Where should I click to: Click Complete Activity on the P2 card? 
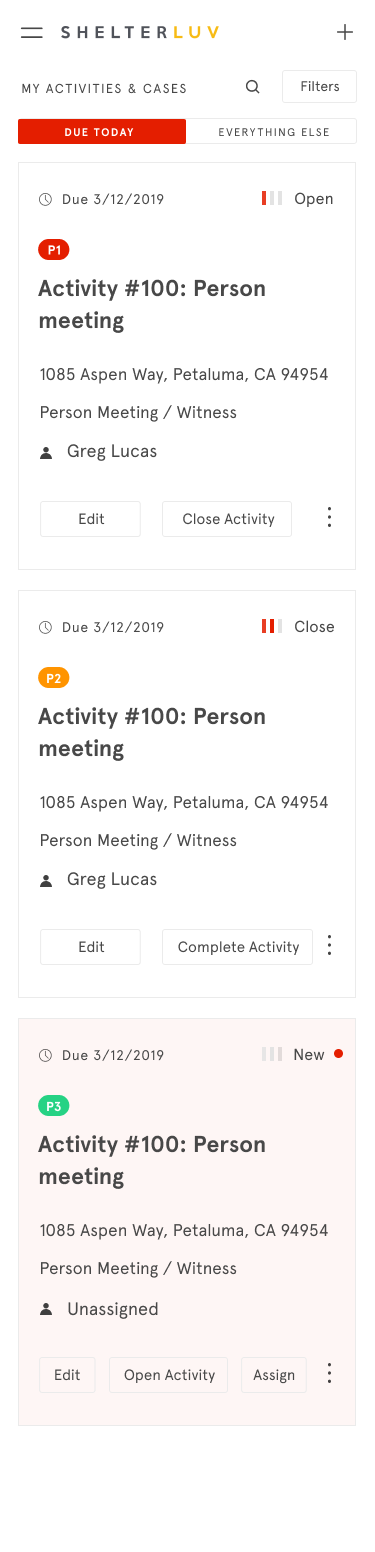(238, 947)
